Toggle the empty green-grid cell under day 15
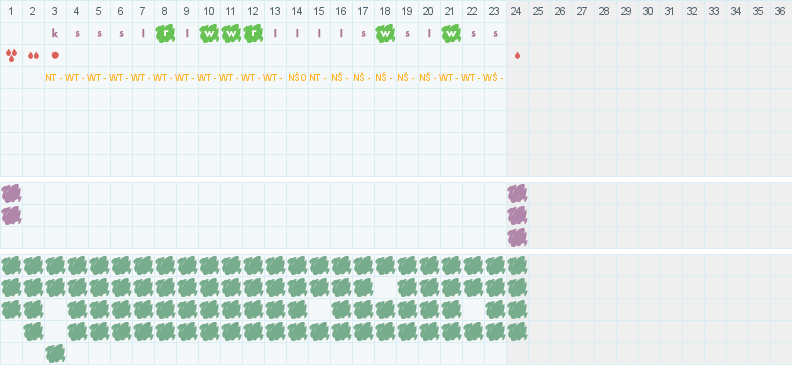Image resolution: width=792 pixels, height=365 pixels. pyautogui.click(x=319, y=309)
